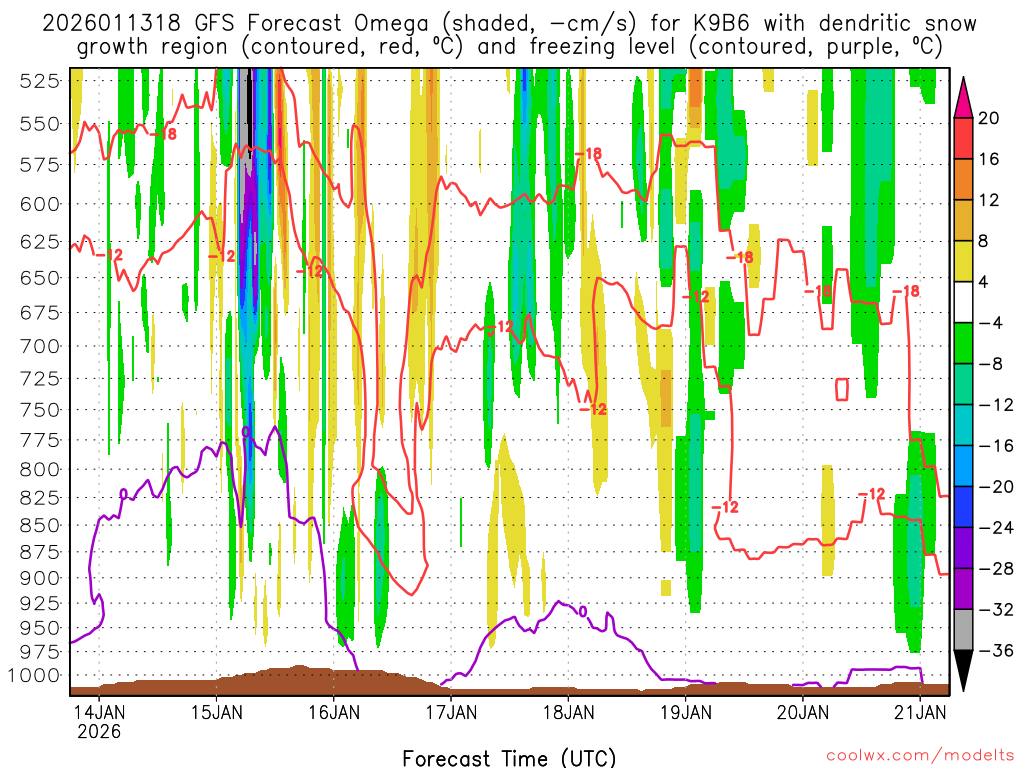
Task: Click the 525 pressure level label
Action: 40,82
